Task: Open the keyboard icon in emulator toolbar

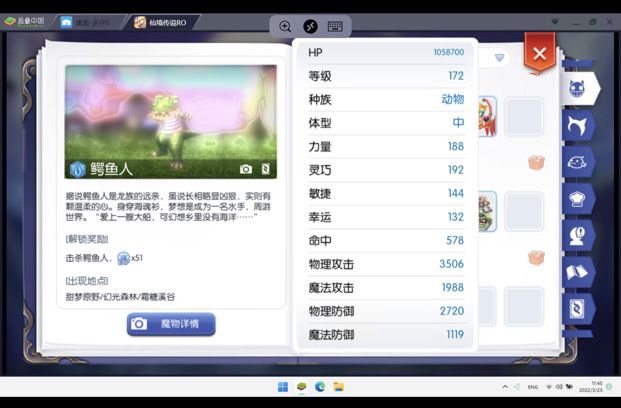Action: click(335, 27)
